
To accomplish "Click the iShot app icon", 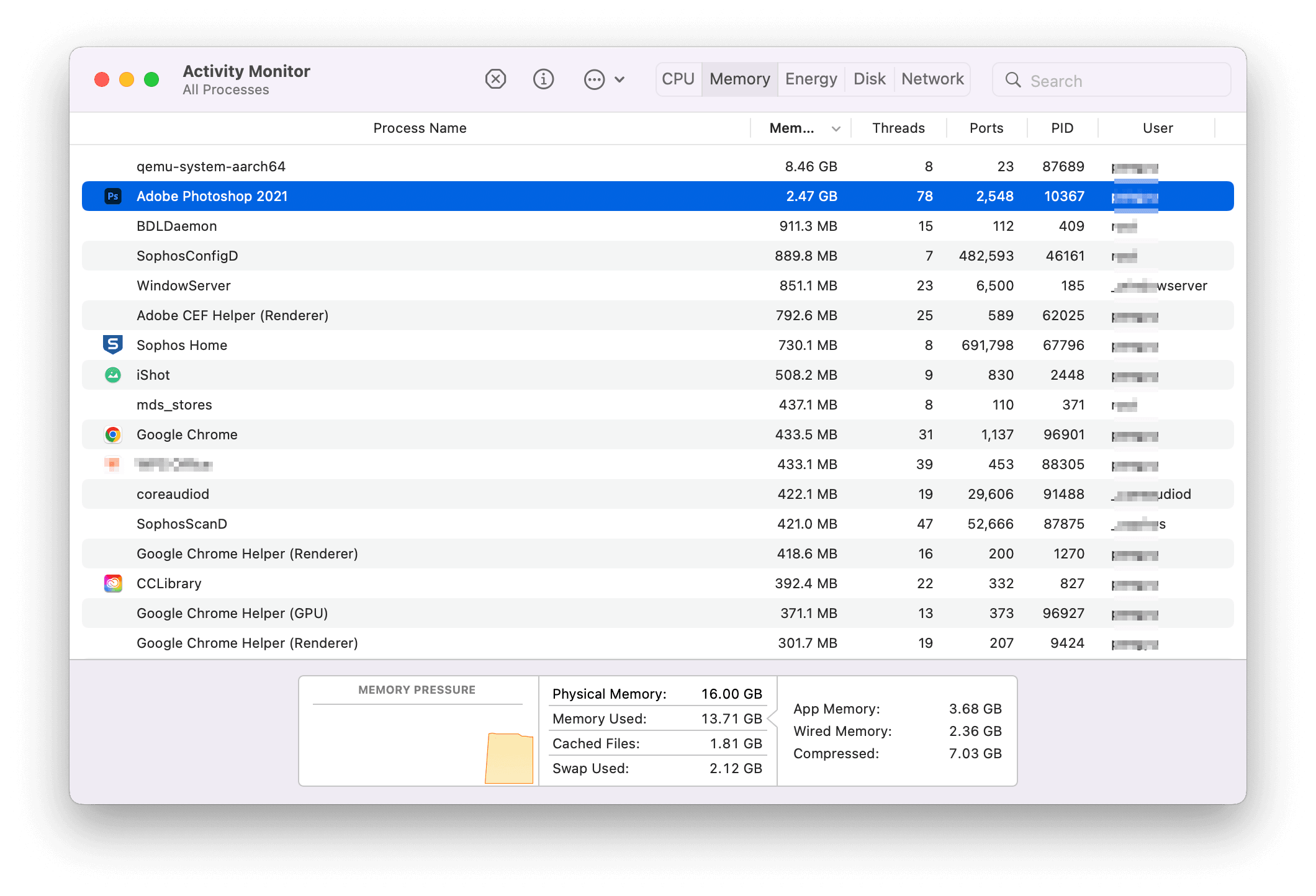I will point(113,375).
